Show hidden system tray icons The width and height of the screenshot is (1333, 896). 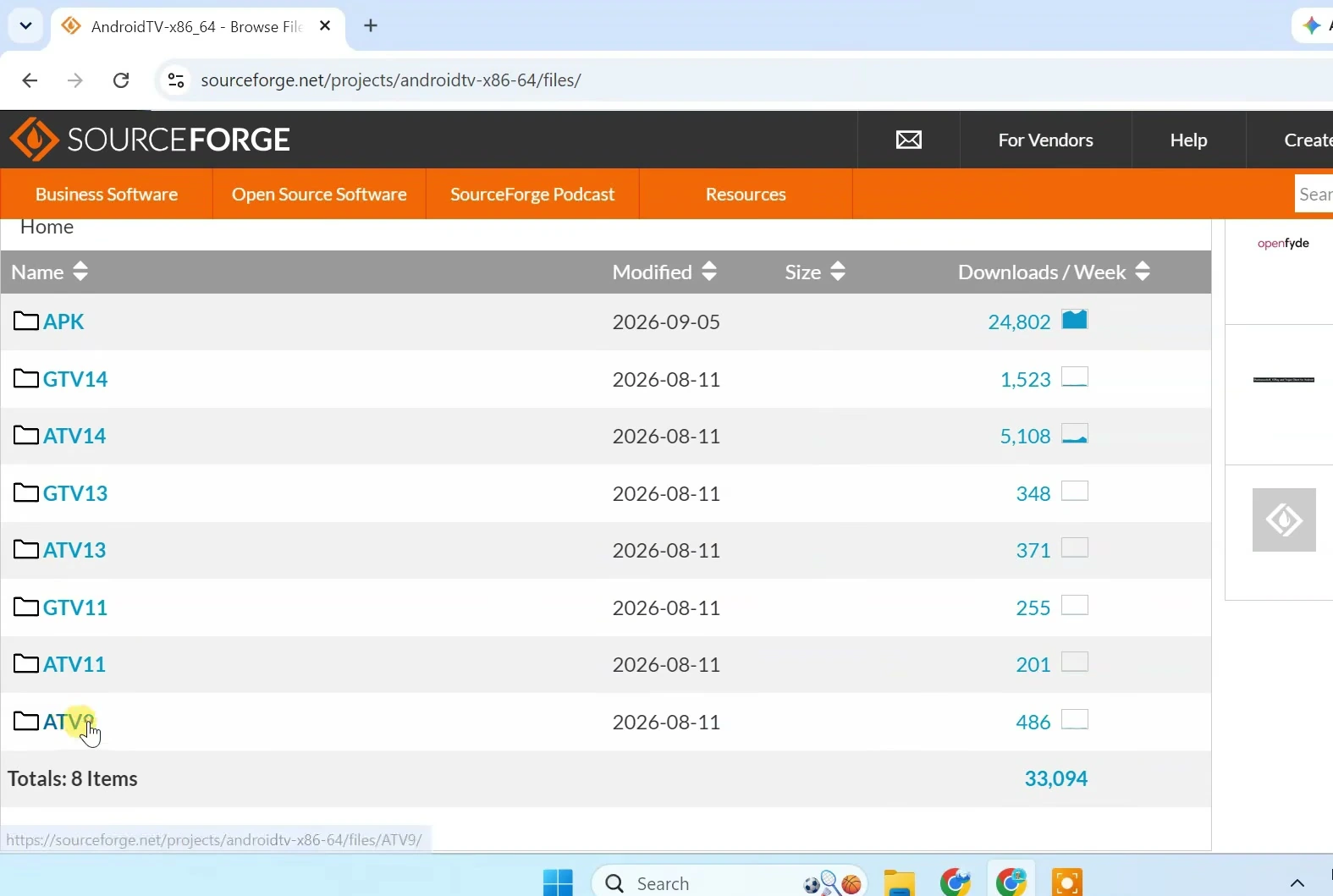[1297, 883]
